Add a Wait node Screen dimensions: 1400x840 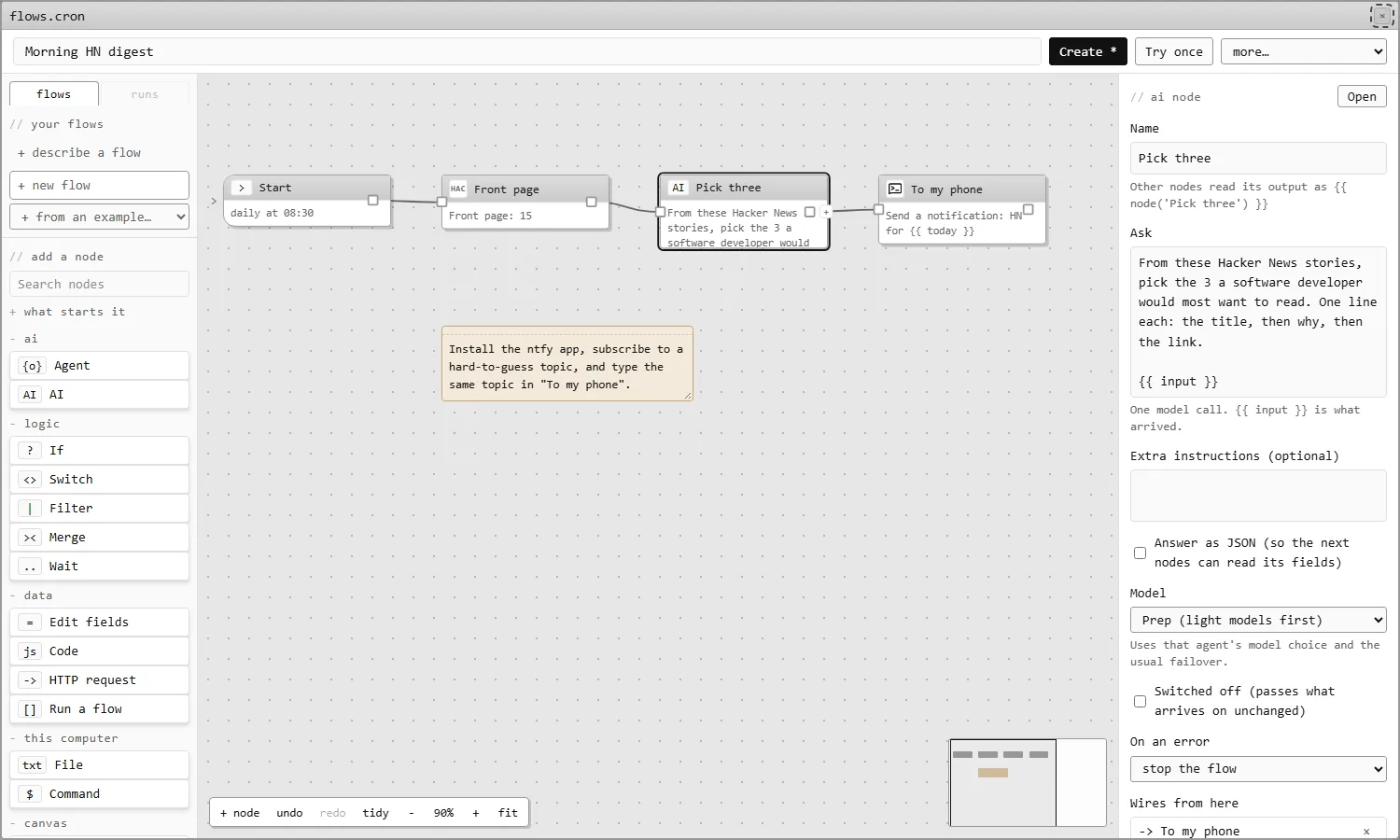coord(99,567)
